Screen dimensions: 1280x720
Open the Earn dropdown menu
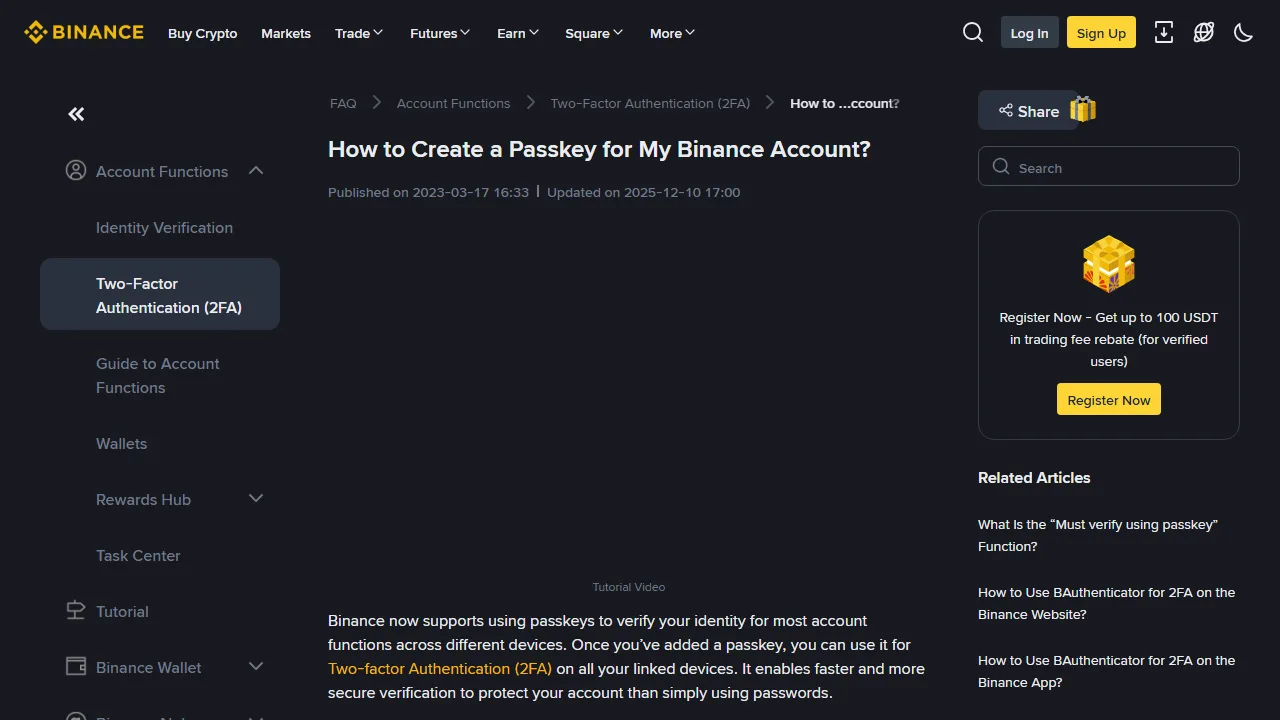click(518, 33)
